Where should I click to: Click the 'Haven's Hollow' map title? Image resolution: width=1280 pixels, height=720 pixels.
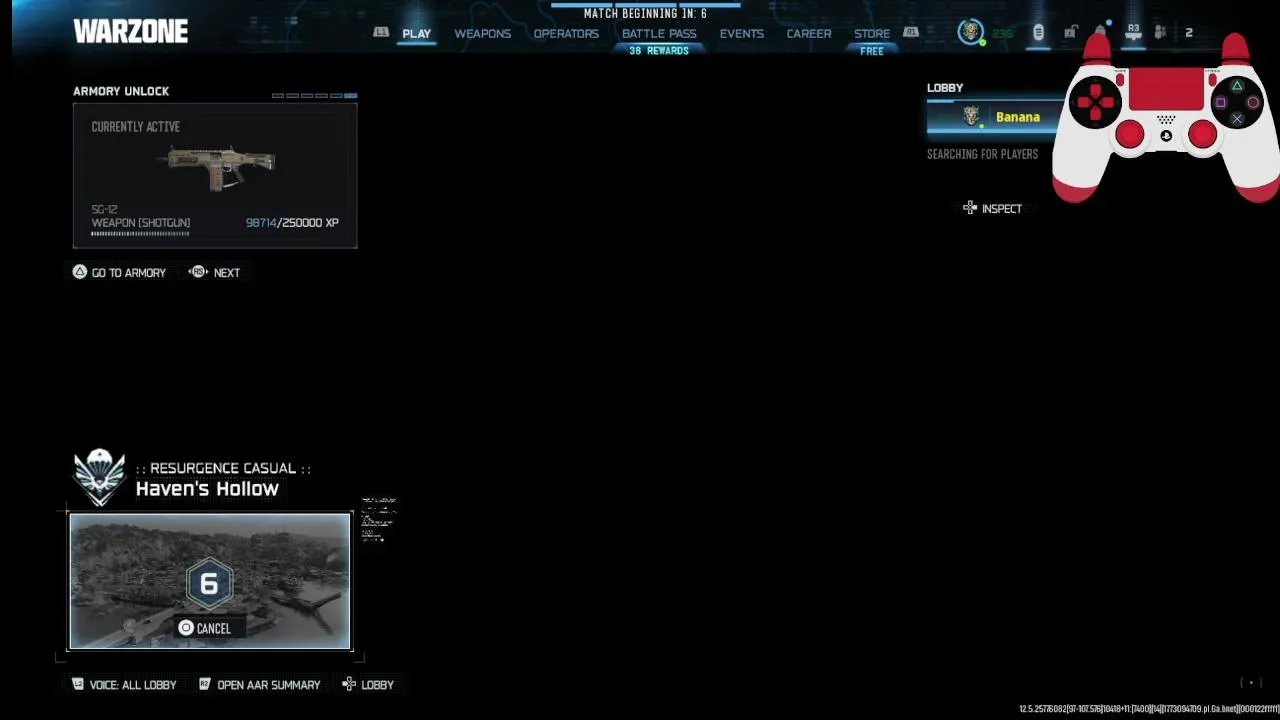207,489
